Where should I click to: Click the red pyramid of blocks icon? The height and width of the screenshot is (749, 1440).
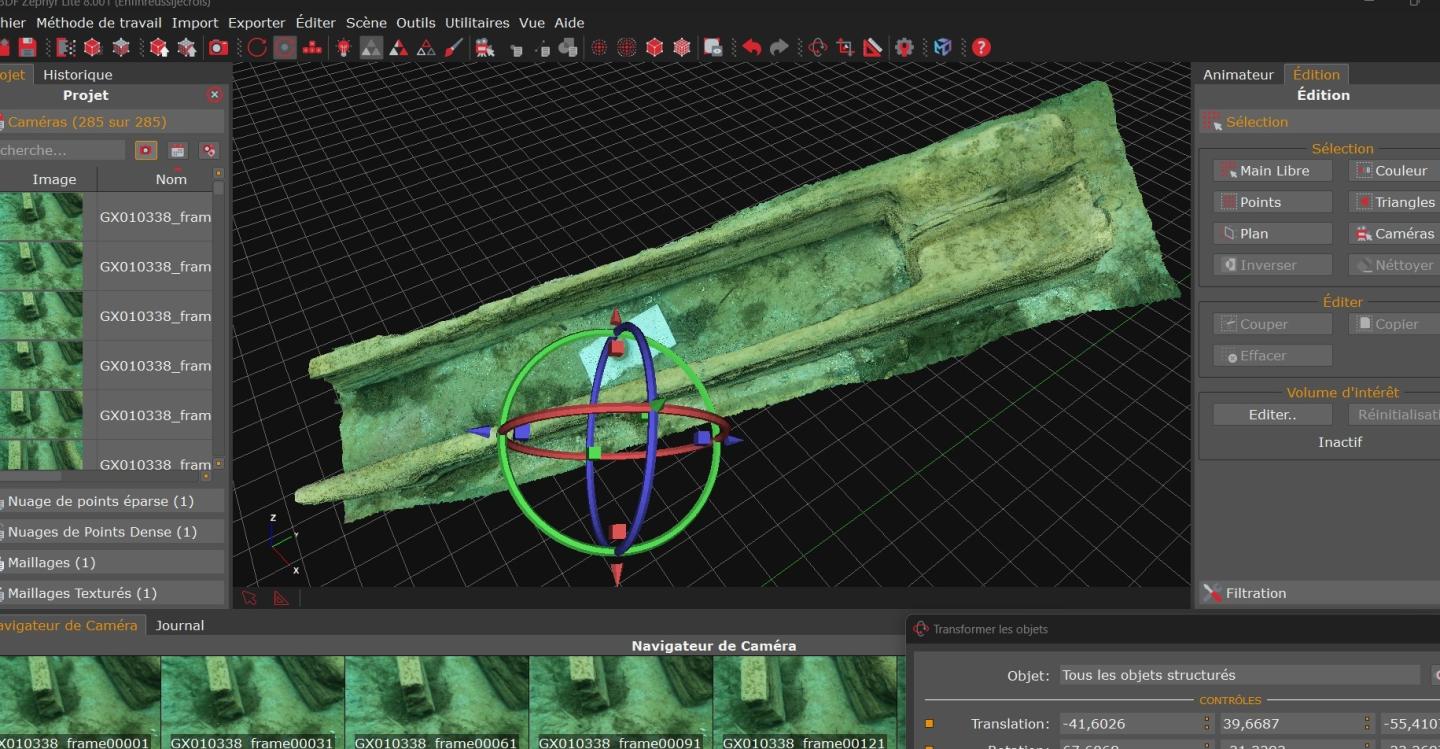[x=312, y=47]
